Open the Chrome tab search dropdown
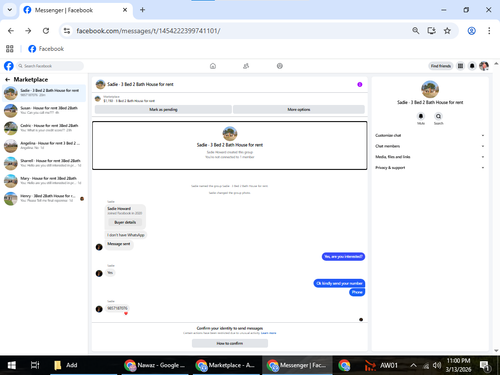 pos(10,10)
